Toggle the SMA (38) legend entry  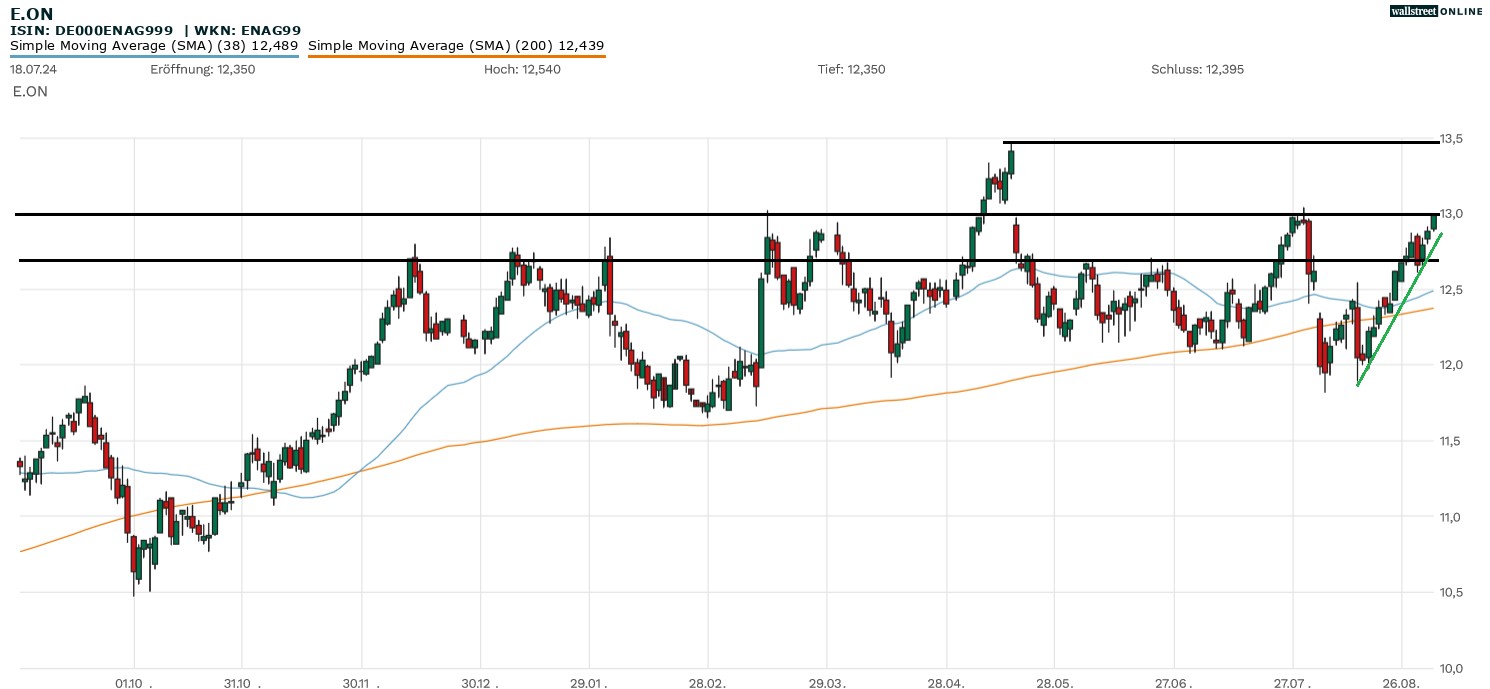pos(153,45)
